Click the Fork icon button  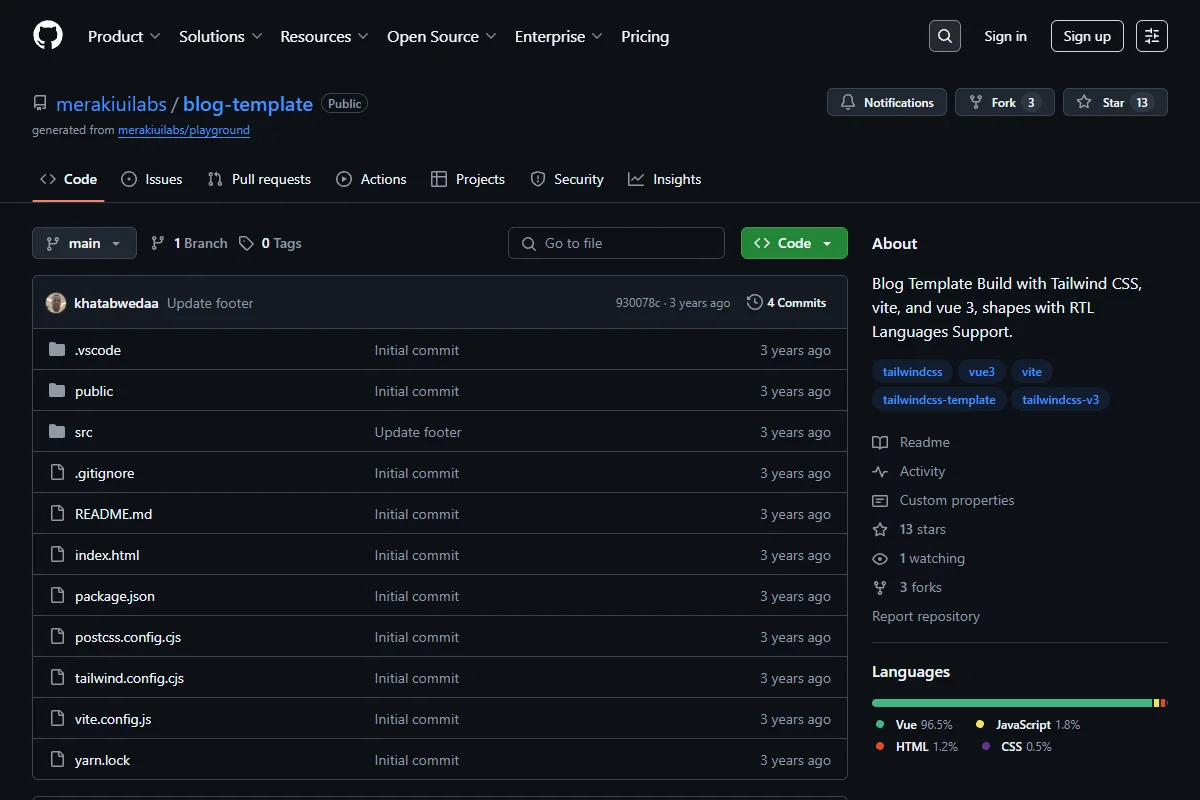click(x=1004, y=102)
